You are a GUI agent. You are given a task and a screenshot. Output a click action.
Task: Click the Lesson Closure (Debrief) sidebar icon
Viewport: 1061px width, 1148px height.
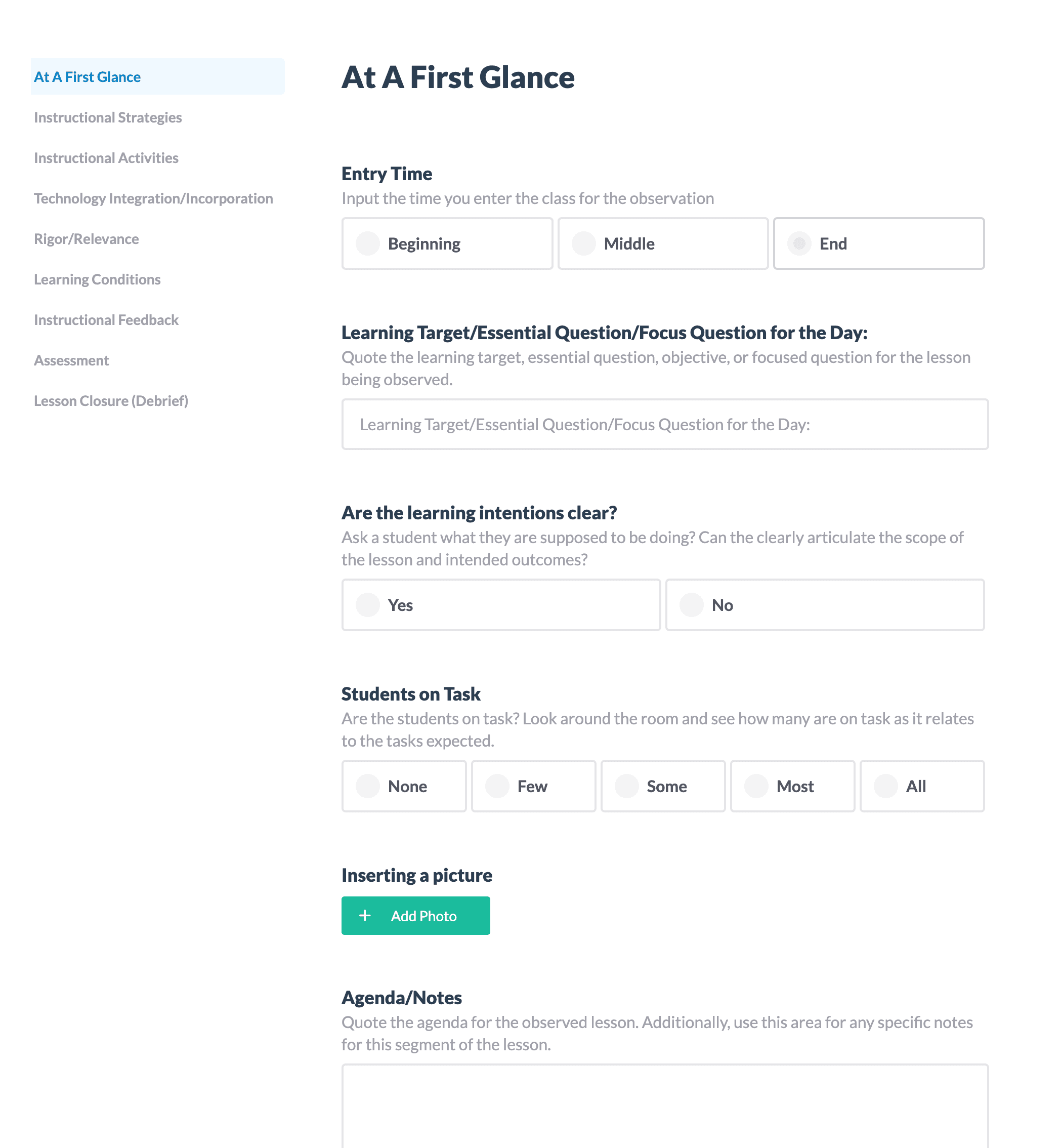(x=110, y=400)
